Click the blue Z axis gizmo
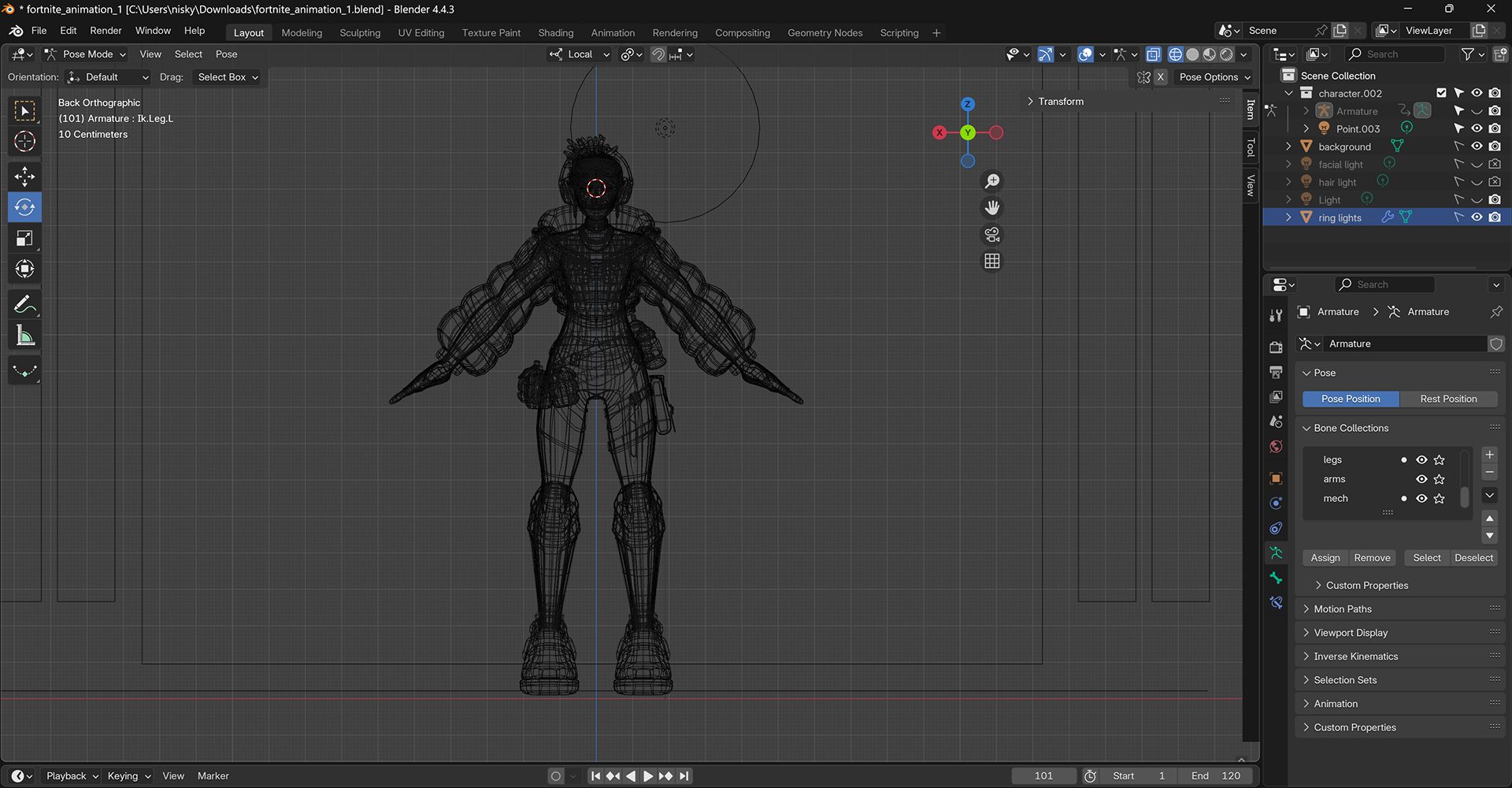The width and height of the screenshot is (1512, 788). [x=968, y=104]
